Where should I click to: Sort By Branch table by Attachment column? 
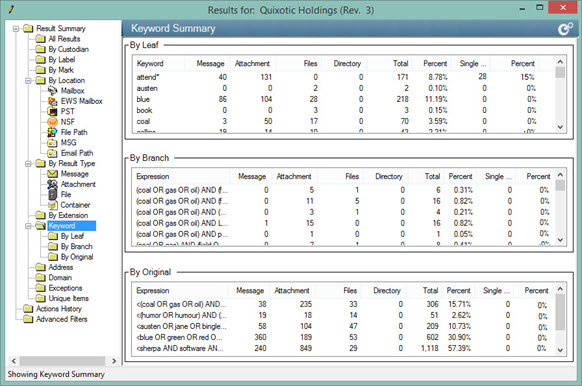point(294,176)
